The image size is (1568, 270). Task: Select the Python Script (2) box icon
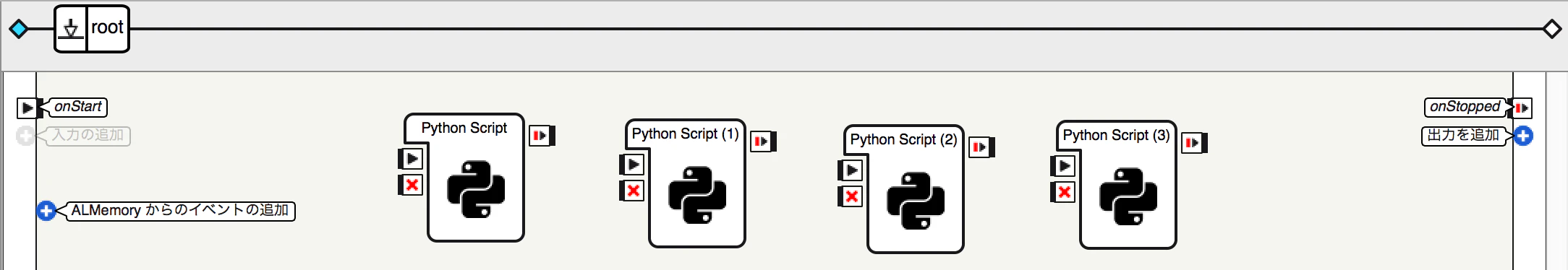(x=916, y=201)
